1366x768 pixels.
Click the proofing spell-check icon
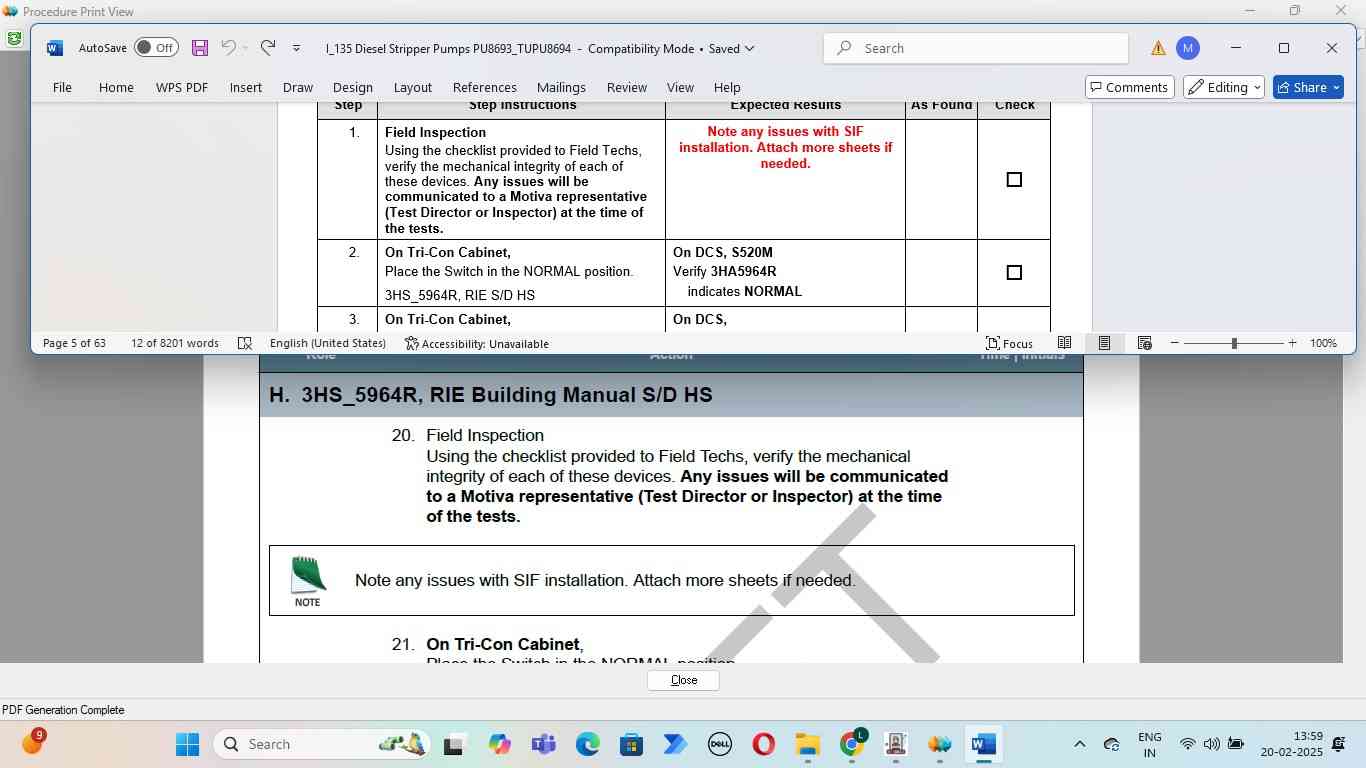(245, 343)
